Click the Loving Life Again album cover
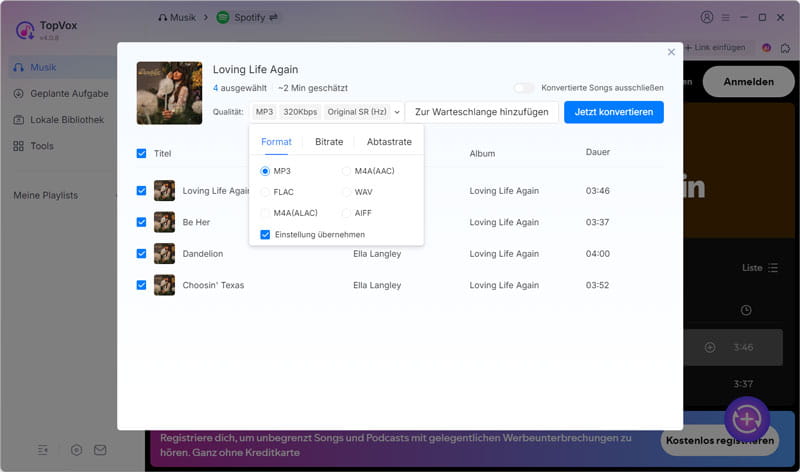The width and height of the screenshot is (800, 472). [x=169, y=93]
